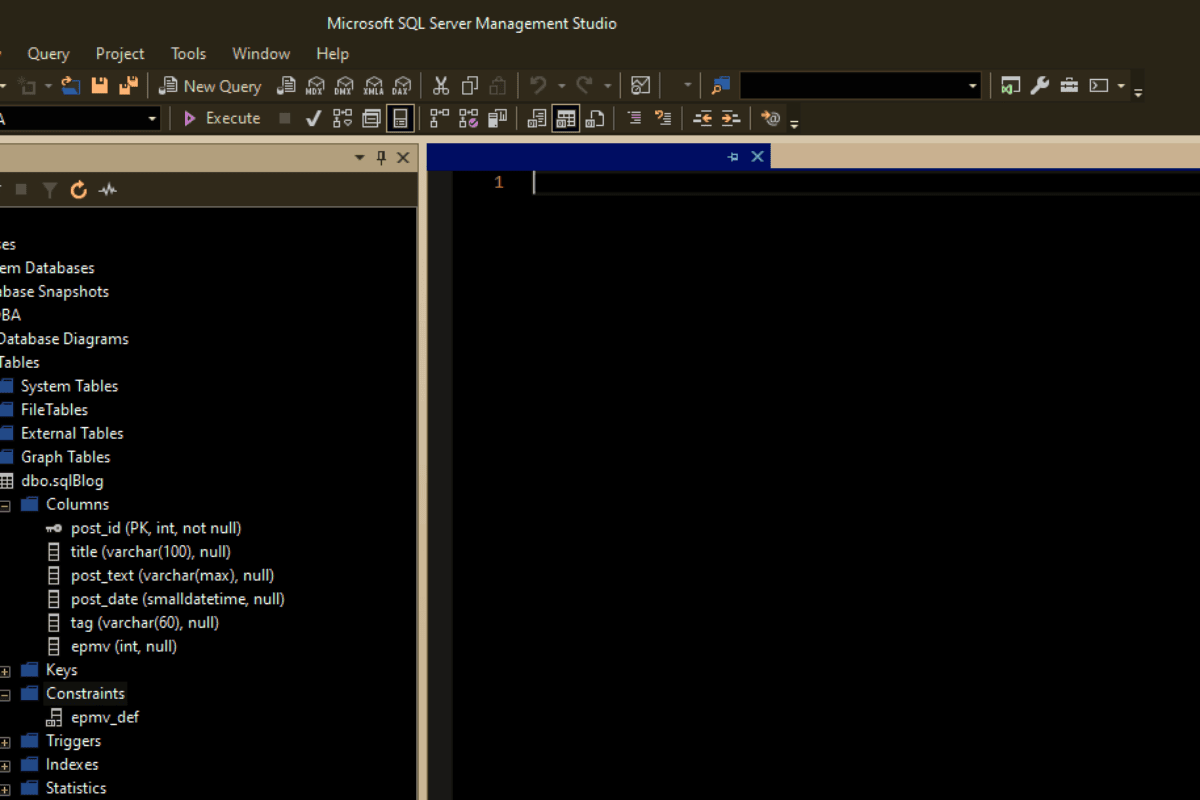1200x800 pixels.
Task: Toggle Results to Text output mode
Action: [x=536, y=118]
